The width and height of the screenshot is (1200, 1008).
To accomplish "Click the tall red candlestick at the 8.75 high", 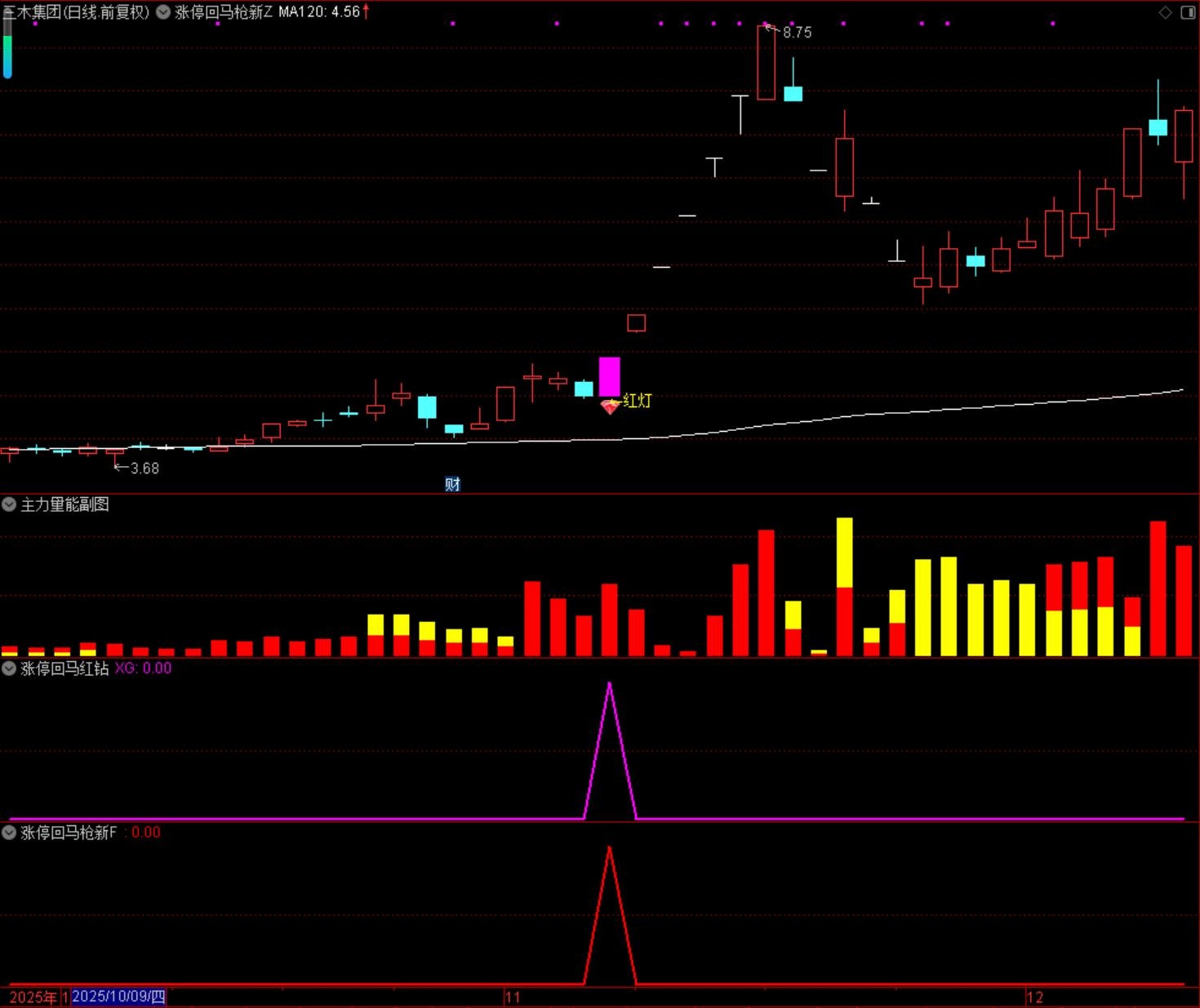I will pos(766,63).
